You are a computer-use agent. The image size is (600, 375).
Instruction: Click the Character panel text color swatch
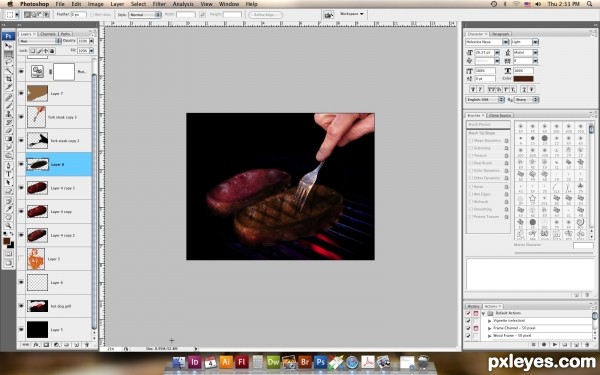click(x=523, y=78)
